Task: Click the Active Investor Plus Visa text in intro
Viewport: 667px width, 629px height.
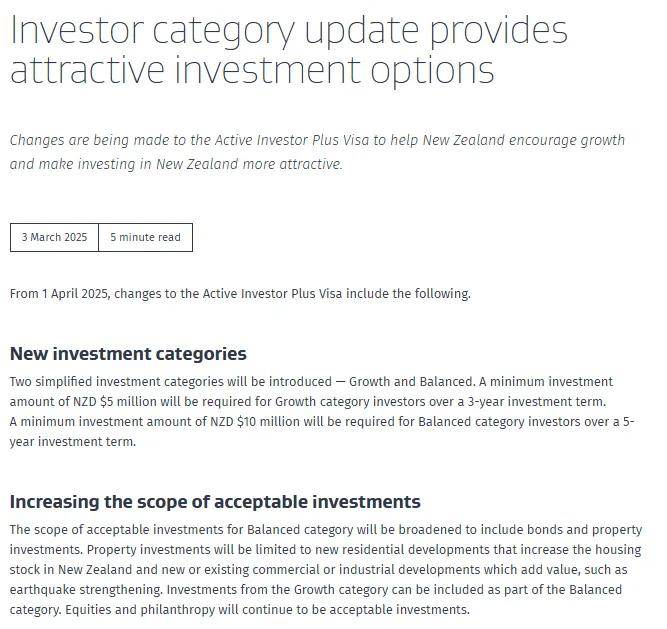Action: pos(292,140)
